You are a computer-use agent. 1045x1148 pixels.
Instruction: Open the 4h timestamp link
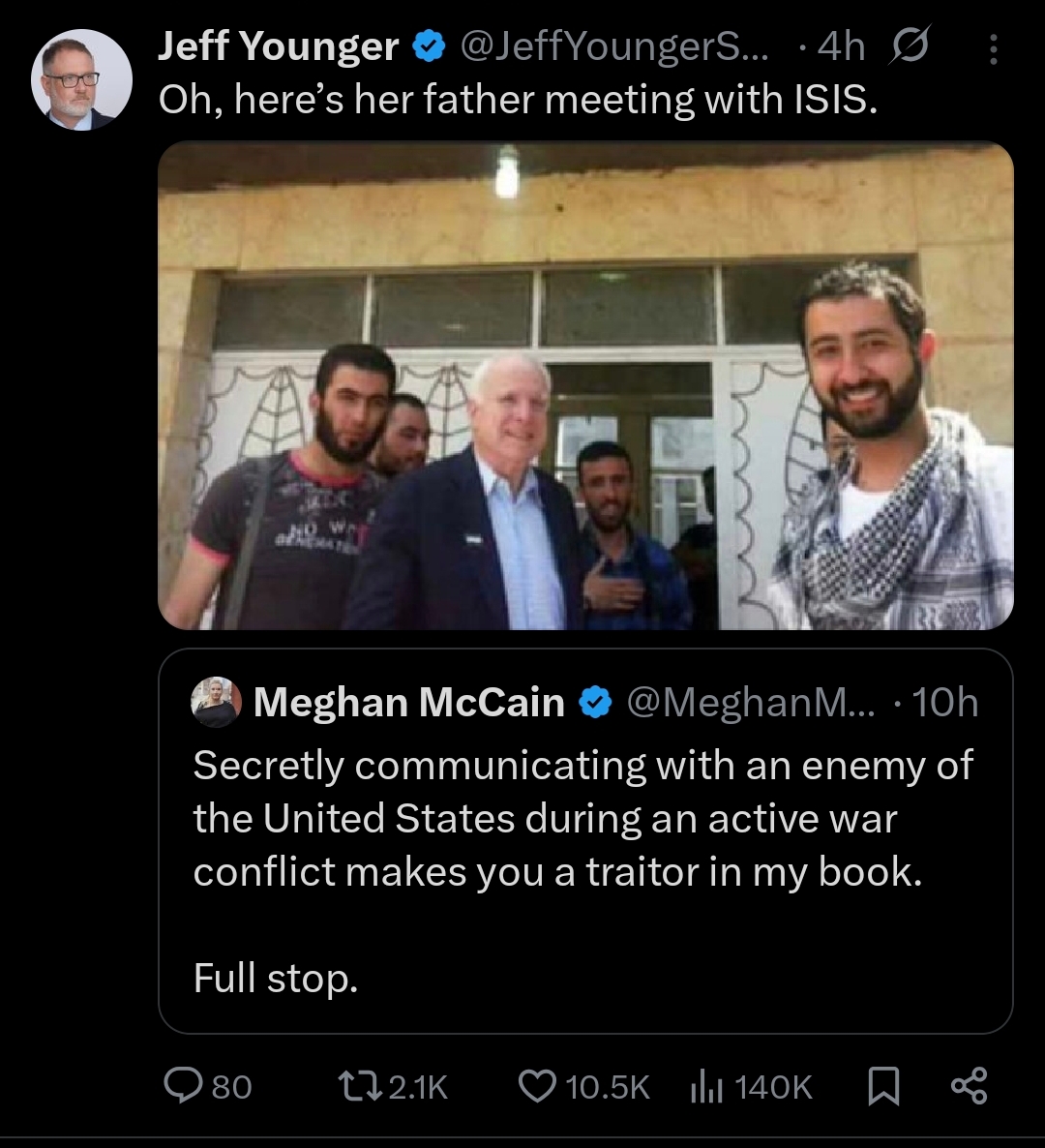point(841,46)
